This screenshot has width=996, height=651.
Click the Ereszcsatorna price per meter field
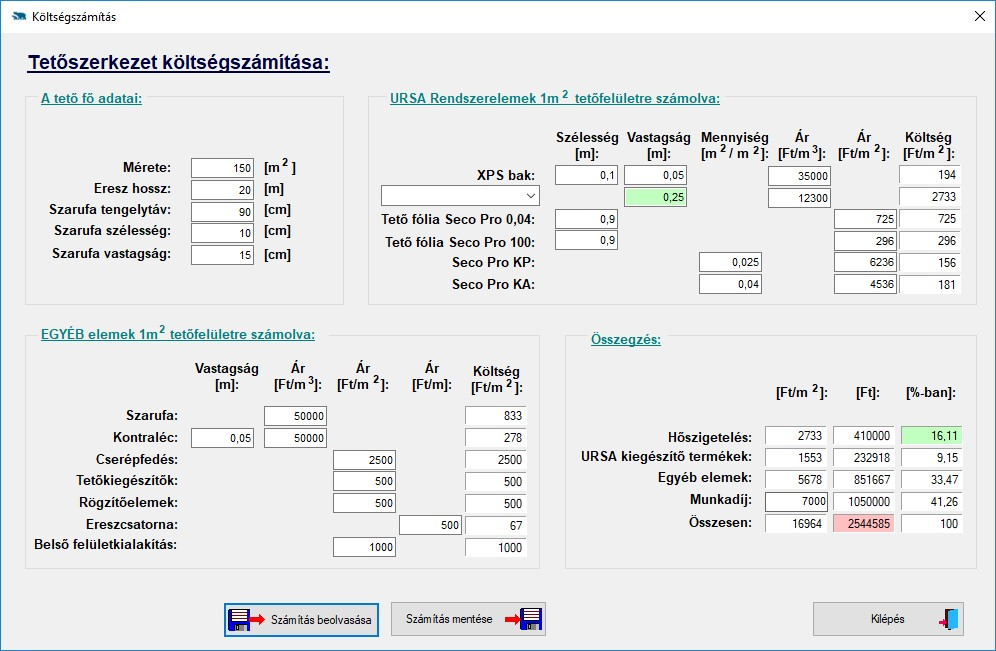(430, 525)
